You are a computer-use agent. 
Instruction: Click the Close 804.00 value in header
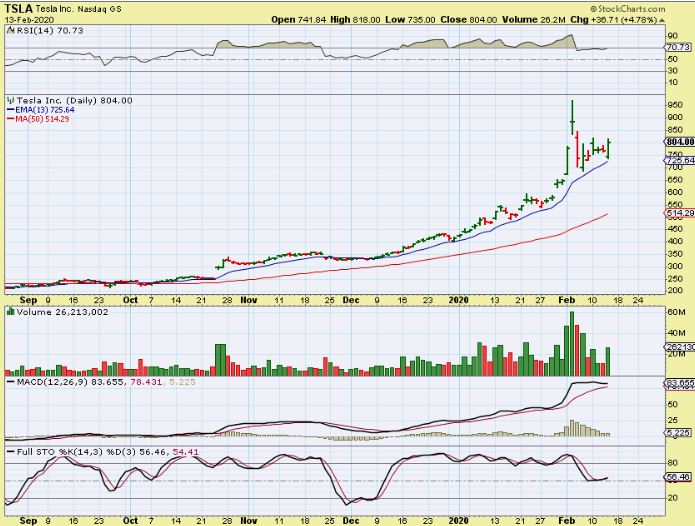click(469, 20)
